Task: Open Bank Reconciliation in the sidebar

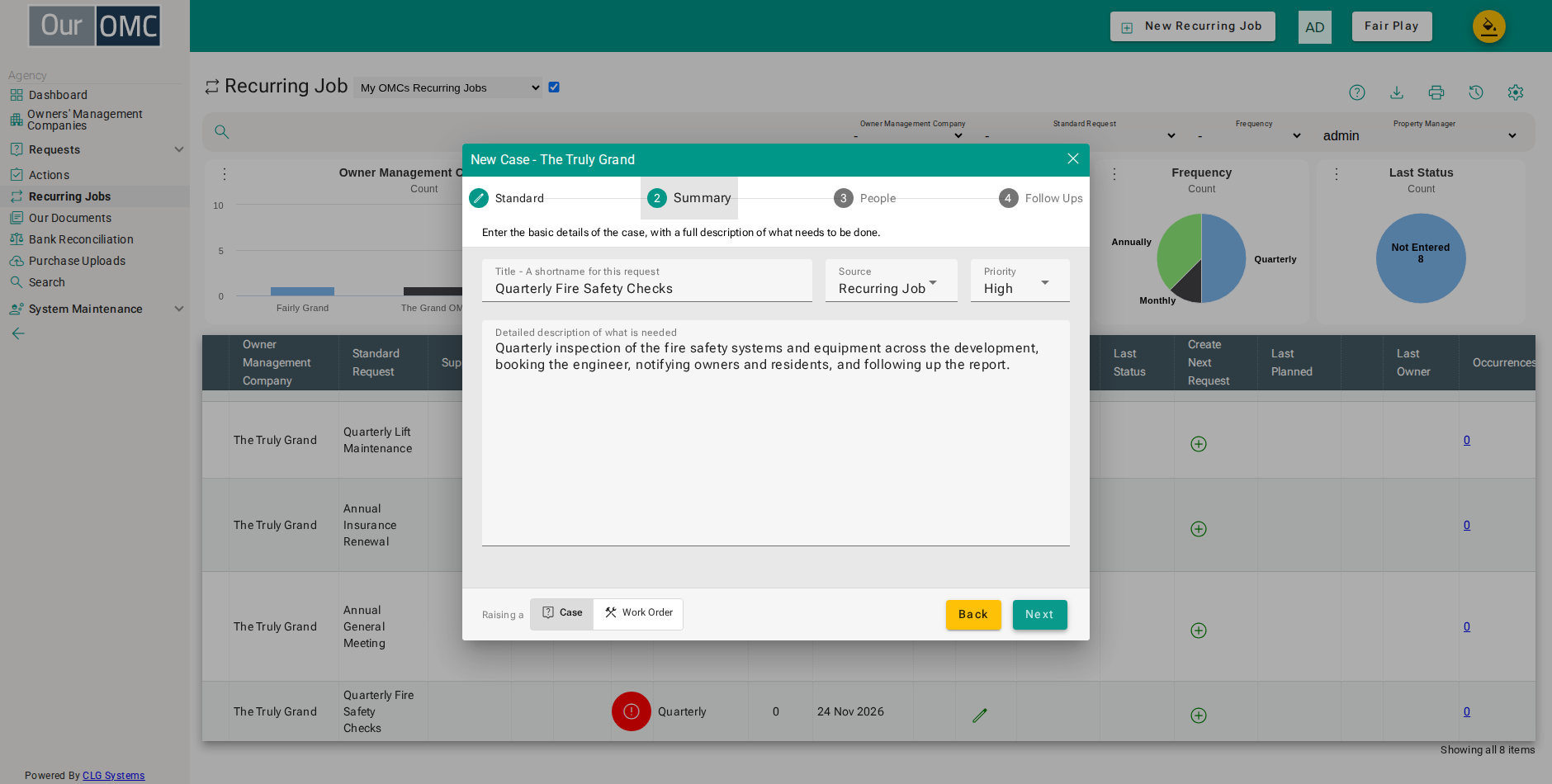Action: pos(81,239)
